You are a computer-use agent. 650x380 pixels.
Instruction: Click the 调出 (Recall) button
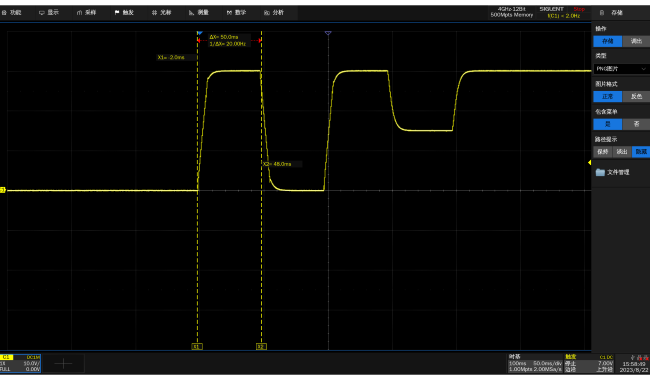[x=636, y=41]
